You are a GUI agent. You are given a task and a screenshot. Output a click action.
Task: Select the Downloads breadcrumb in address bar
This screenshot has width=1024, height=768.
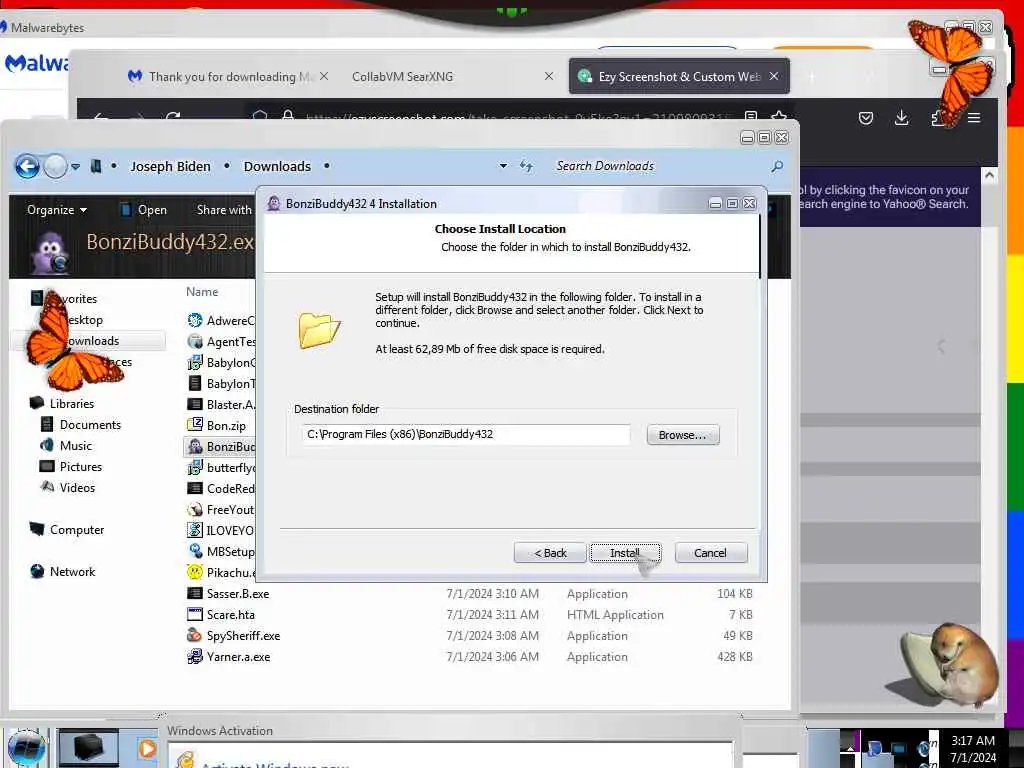(x=277, y=167)
